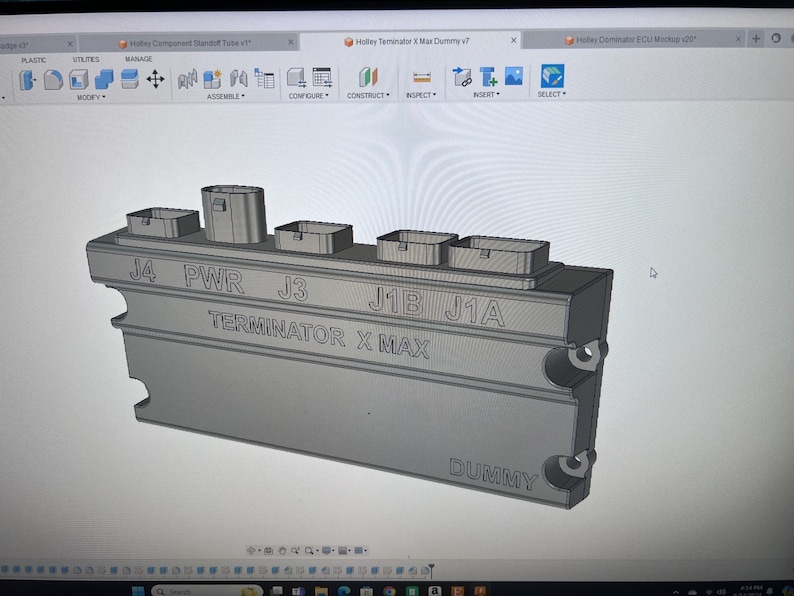The width and height of the screenshot is (794, 596).
Task: Open Microsoft Edge from the taskbar
Action: click(344, 591)
